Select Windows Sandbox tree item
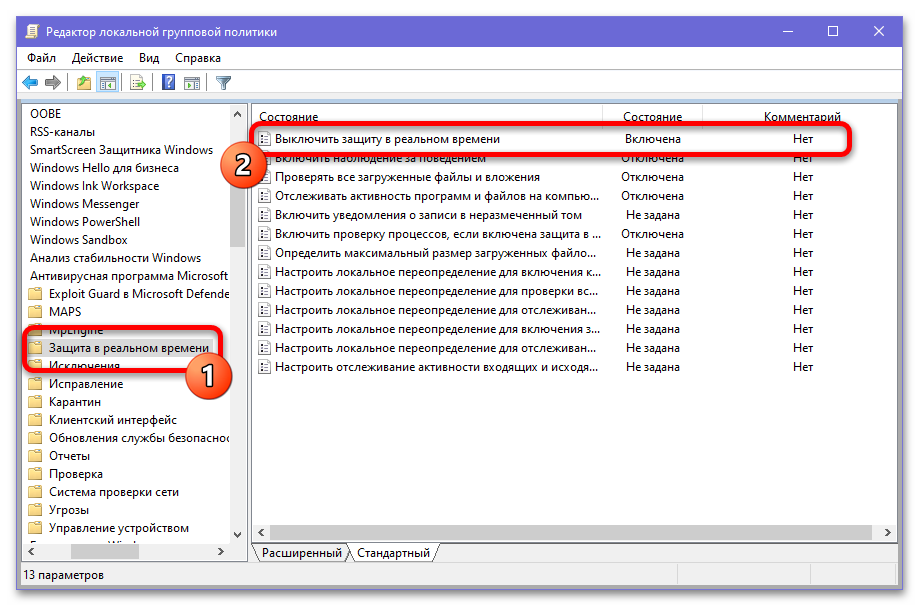919x606 pixels. (79, 240)
